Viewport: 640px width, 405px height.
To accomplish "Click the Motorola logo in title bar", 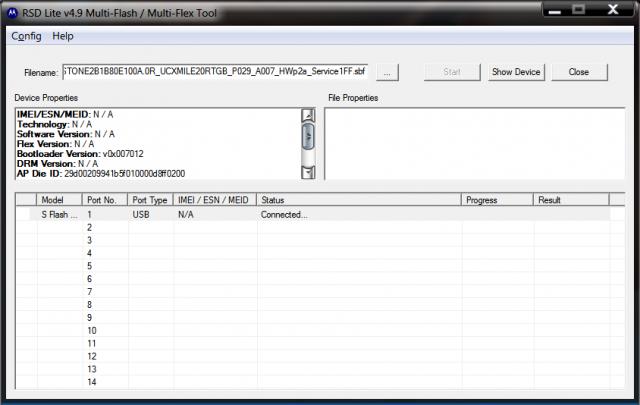I will [x=12, y=11].
